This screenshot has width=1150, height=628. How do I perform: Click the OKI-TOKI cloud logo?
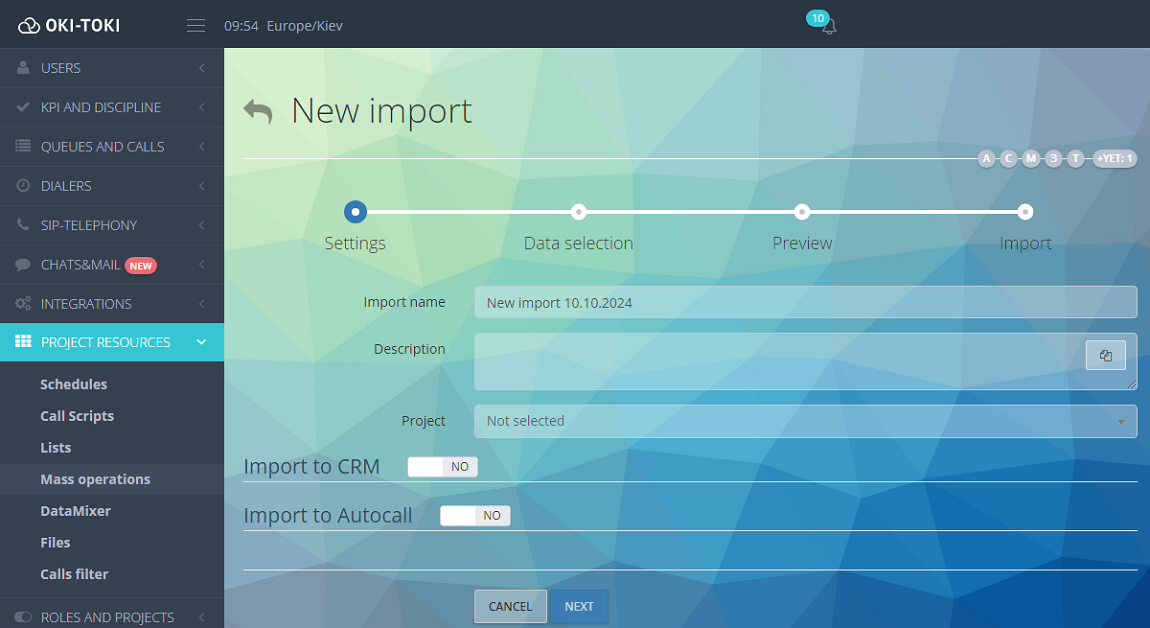click(x=29, y=26)
